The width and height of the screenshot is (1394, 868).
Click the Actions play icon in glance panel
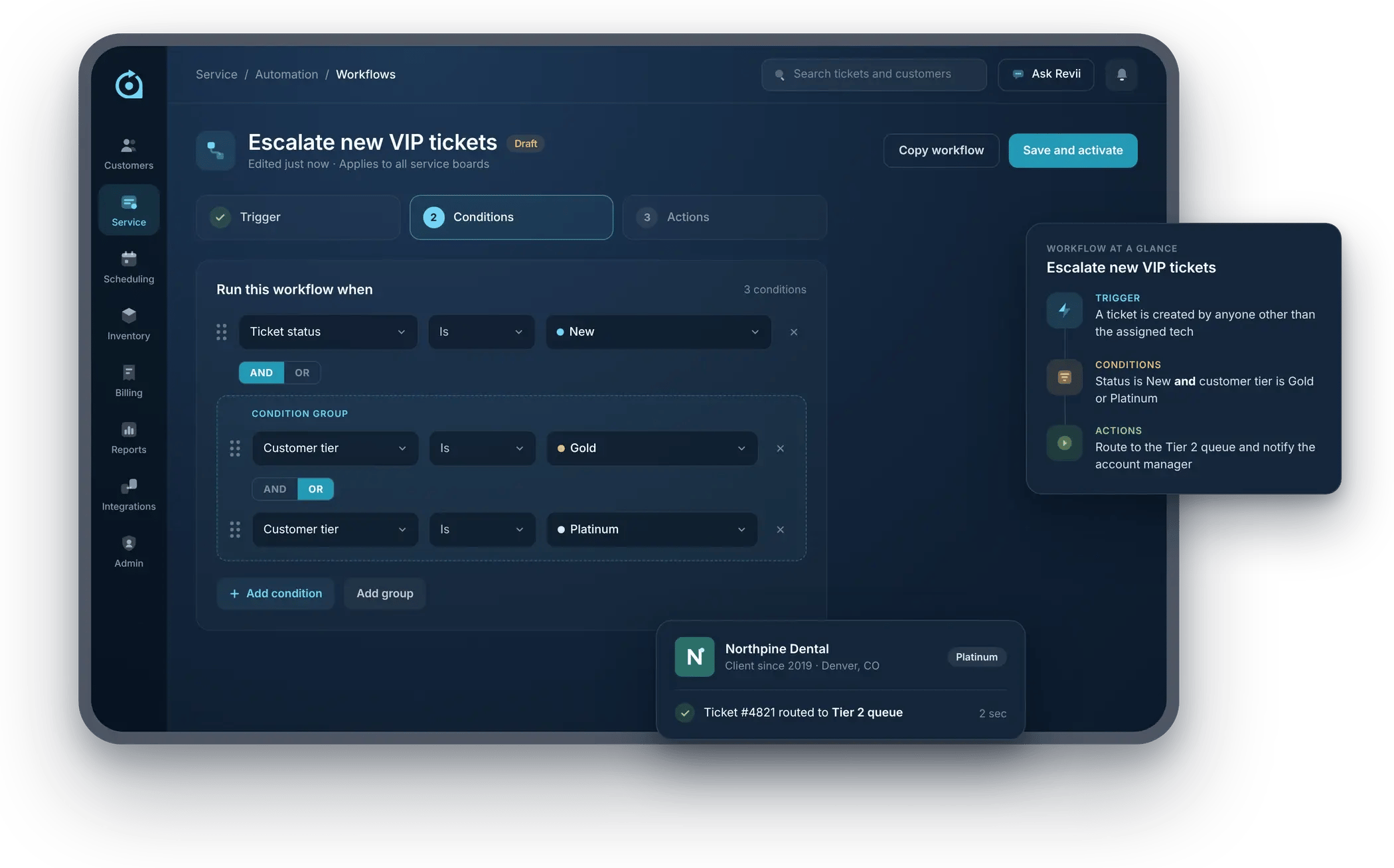pyautogui.click(x=1064, y=443)
